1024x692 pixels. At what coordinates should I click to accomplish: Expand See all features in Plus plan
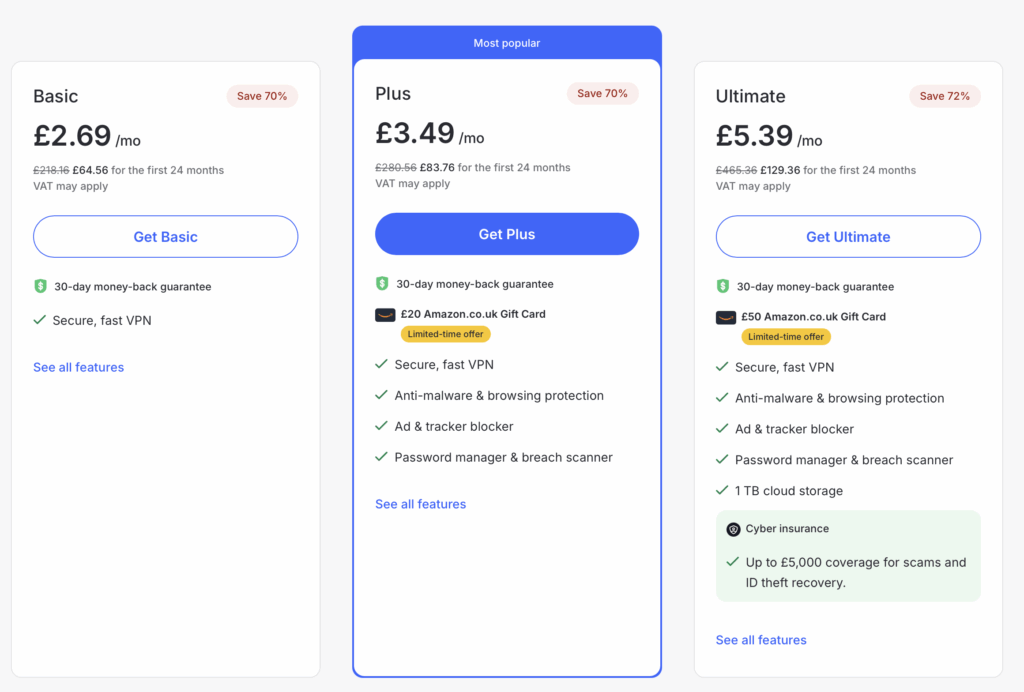(421, 504)
